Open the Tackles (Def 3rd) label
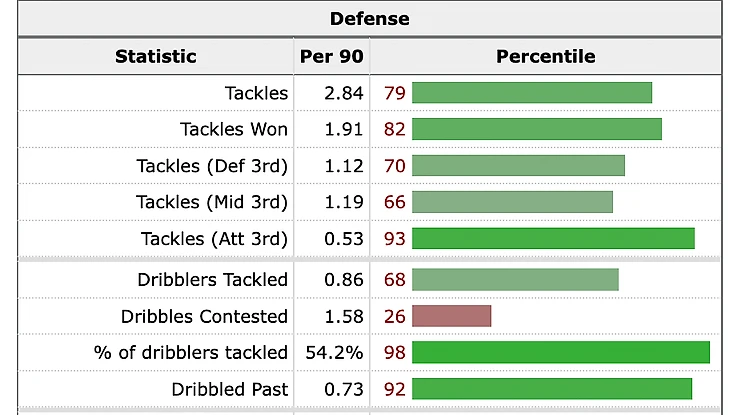This screenshot has width=730, height=415. [212, 166]
